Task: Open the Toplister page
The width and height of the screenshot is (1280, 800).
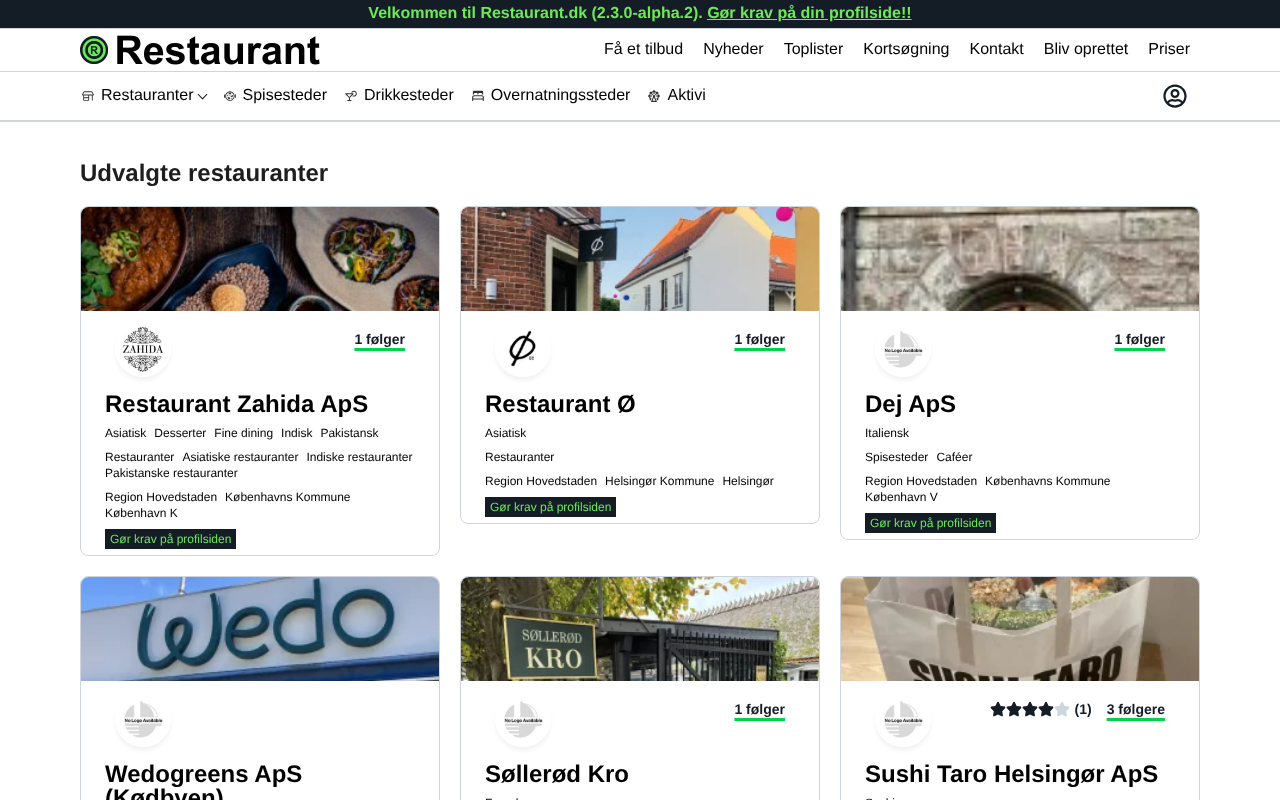Action: pyautogui.click(x=813, y=49)
